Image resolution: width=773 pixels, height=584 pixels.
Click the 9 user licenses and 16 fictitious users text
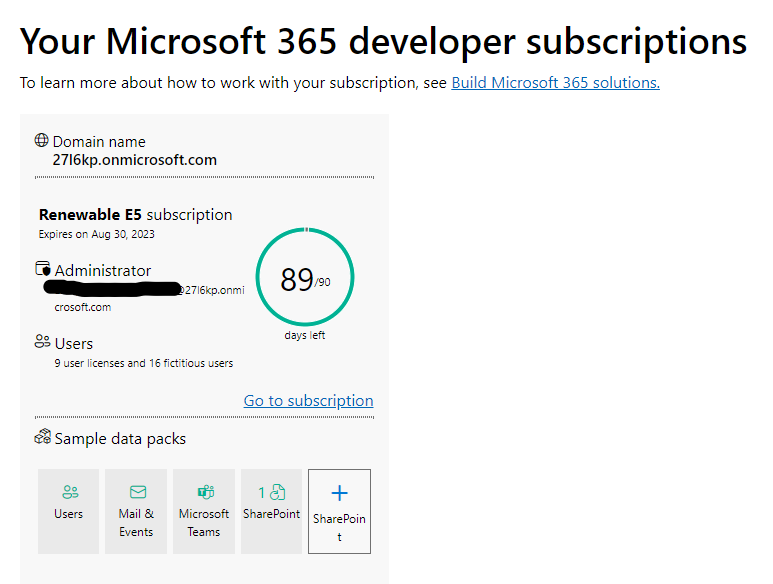pos(143,363)
